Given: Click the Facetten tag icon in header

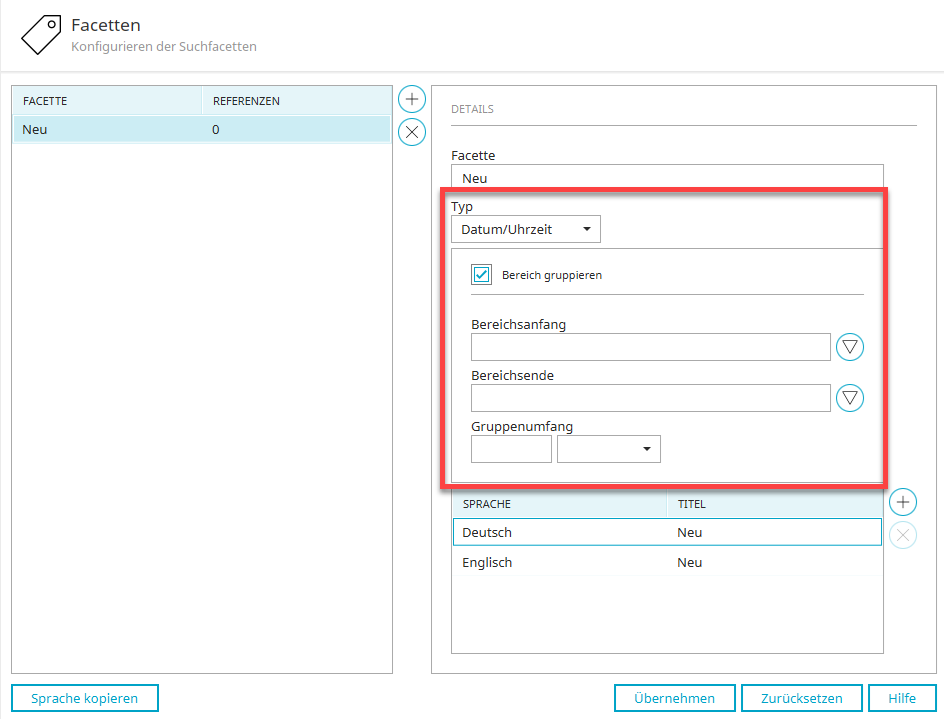Looking at the screenshot, I should 41,36.
